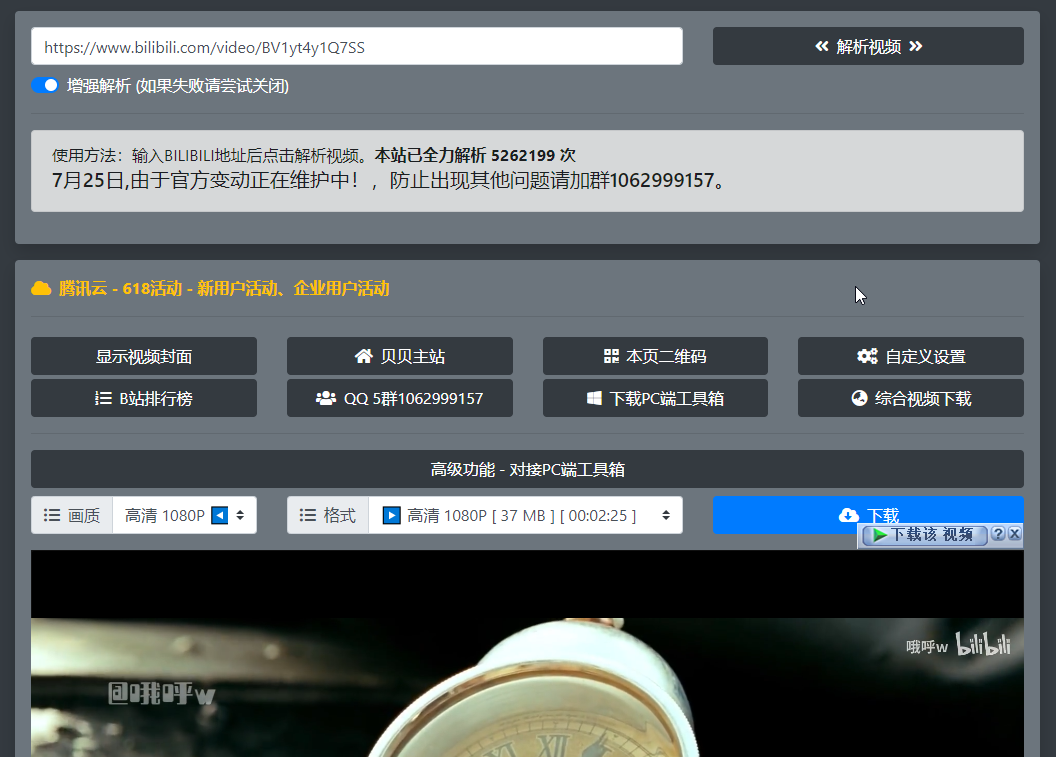Close the 下载该视频 overlay bar
The image size is (1056, 757).
coord(1015,534)
